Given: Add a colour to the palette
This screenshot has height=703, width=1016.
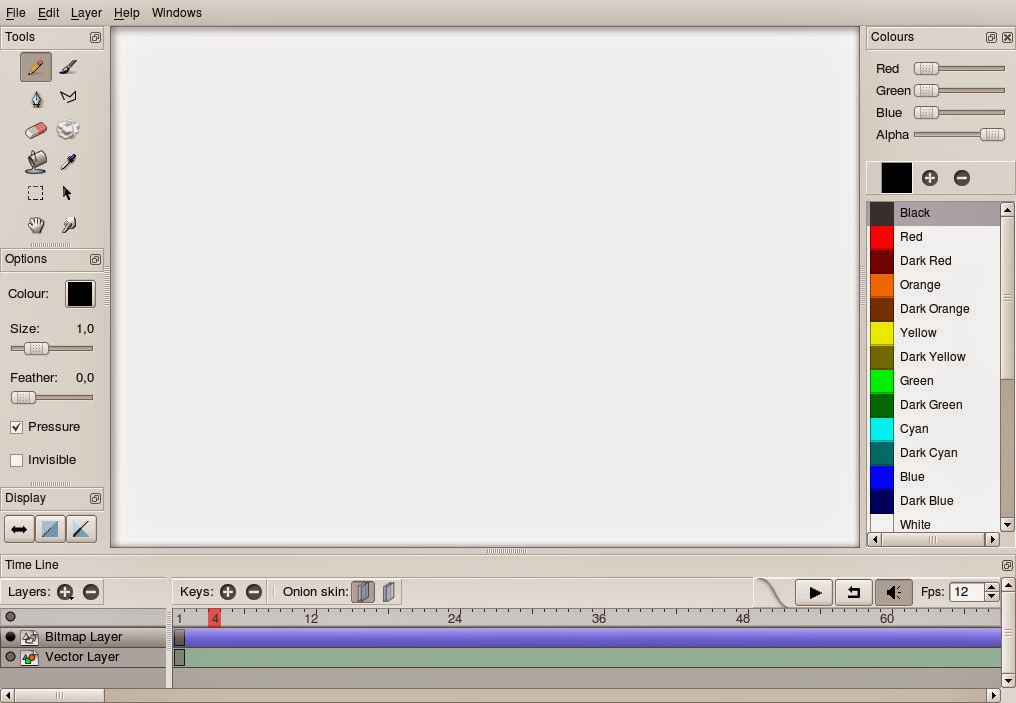Looking at the screenshot, I should pos(930,178).
